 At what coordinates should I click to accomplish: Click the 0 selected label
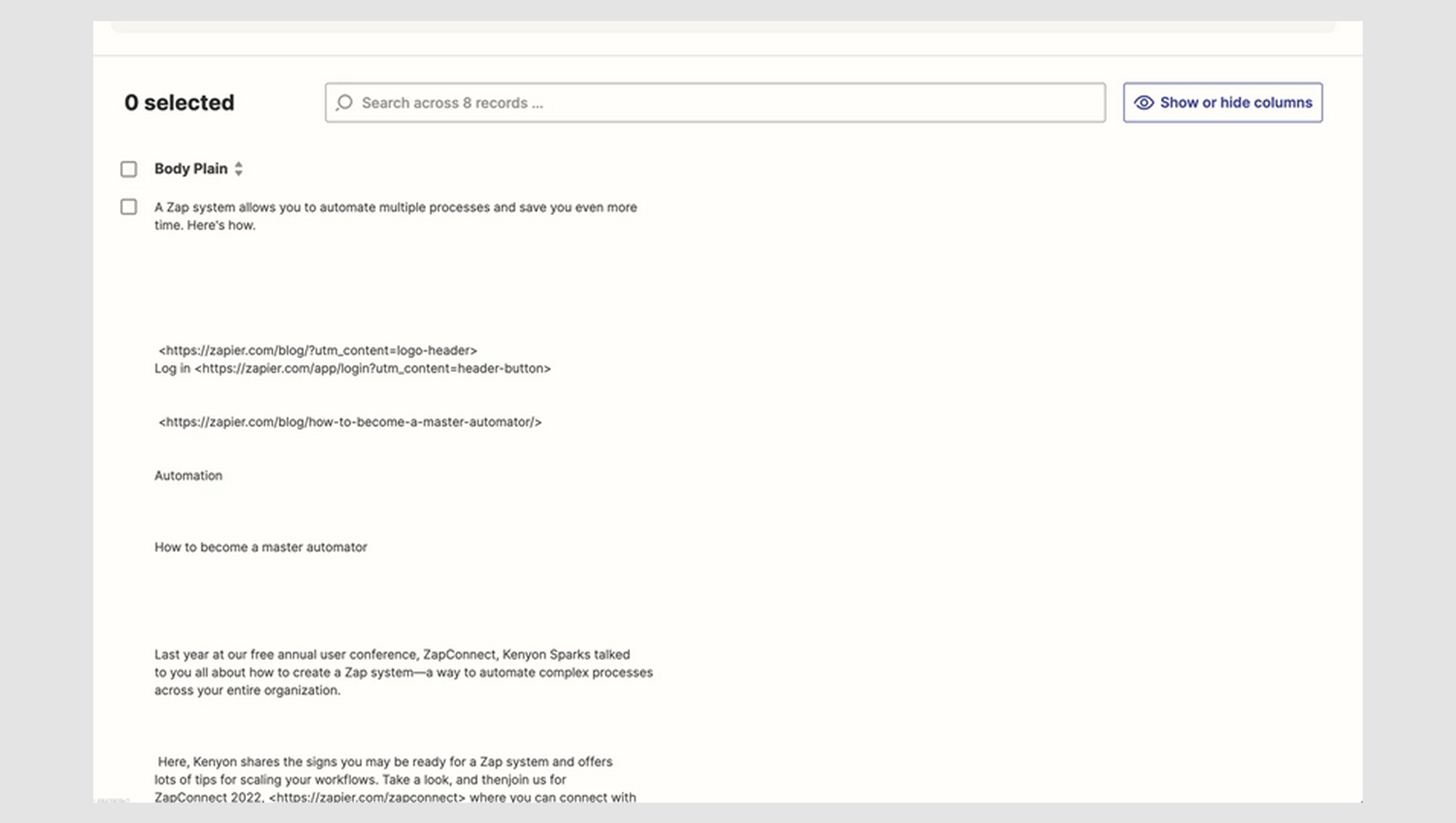179,103
